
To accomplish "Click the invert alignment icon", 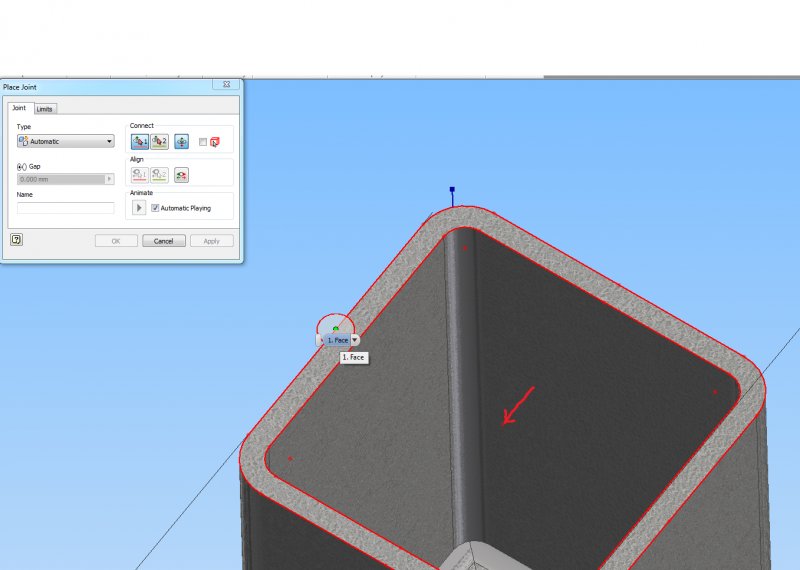I will [x=181, y=175].
